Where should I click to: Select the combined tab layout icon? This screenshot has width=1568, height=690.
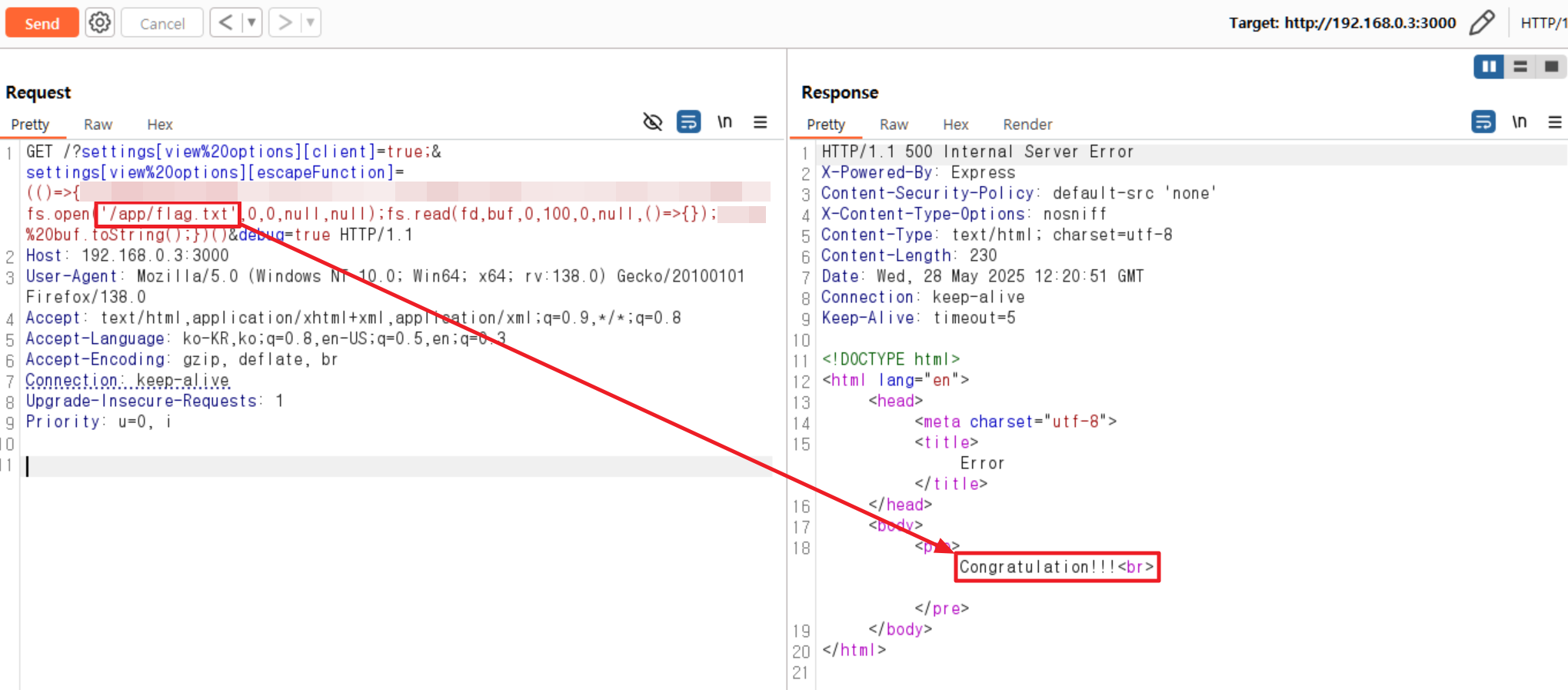pyautogui.click(x=1551, y=67)
